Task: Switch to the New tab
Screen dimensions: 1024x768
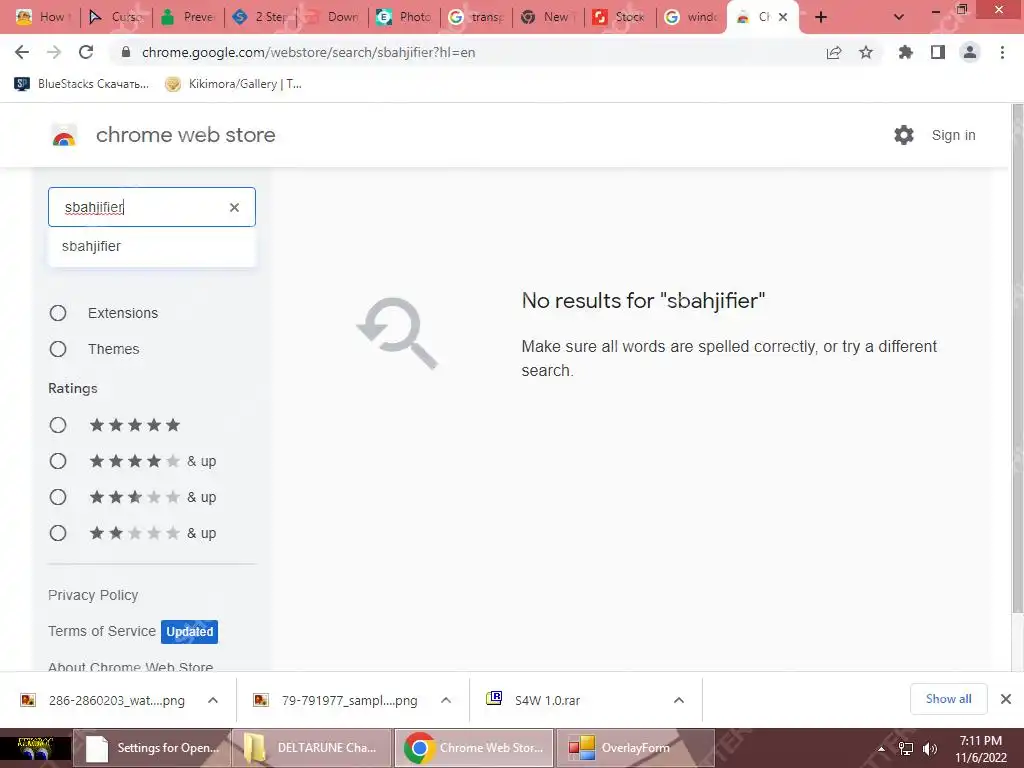Action: [548, 17]
